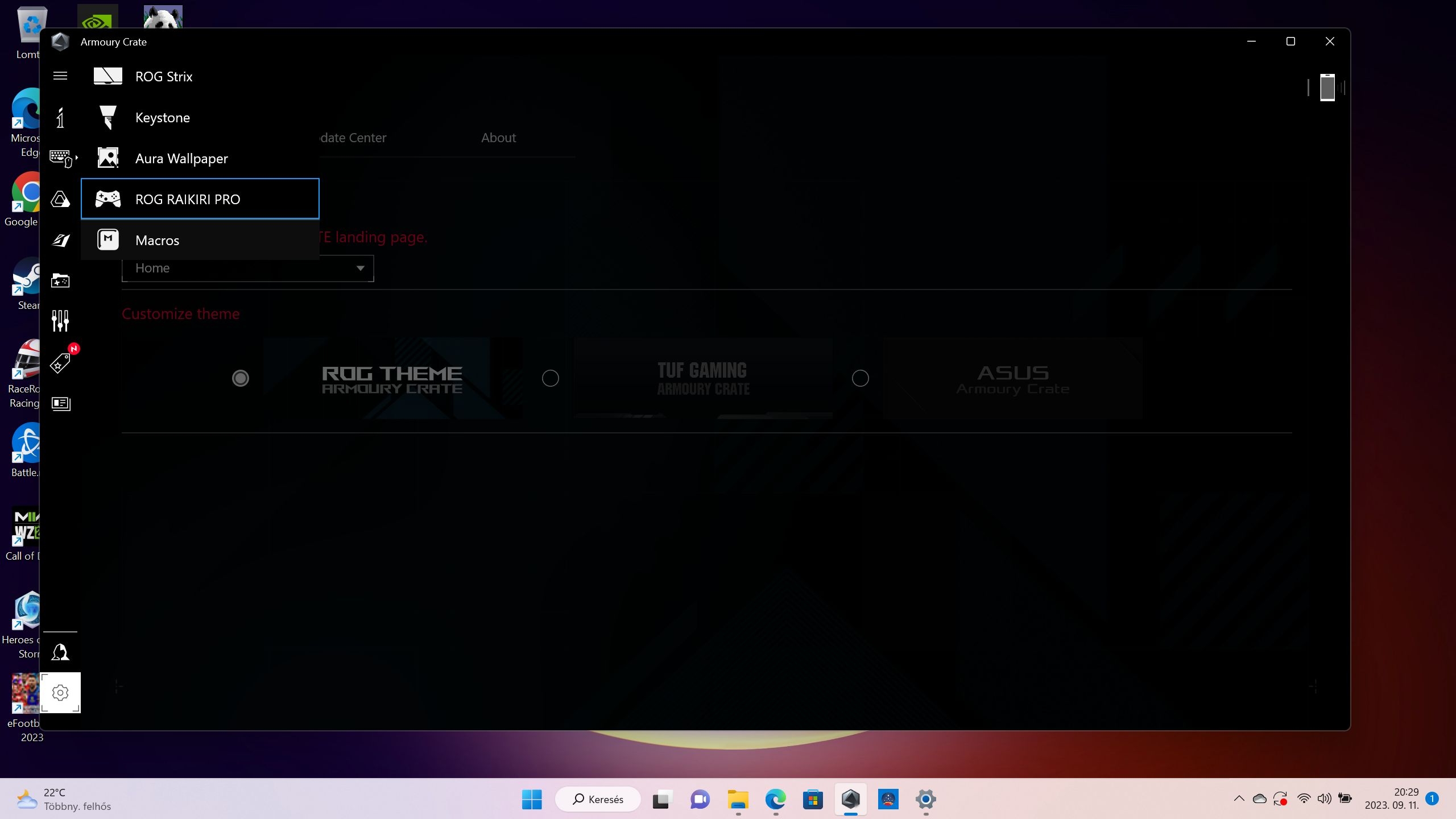
Task: Open Featured deals tag icon
Action: (x=60, y=362)
